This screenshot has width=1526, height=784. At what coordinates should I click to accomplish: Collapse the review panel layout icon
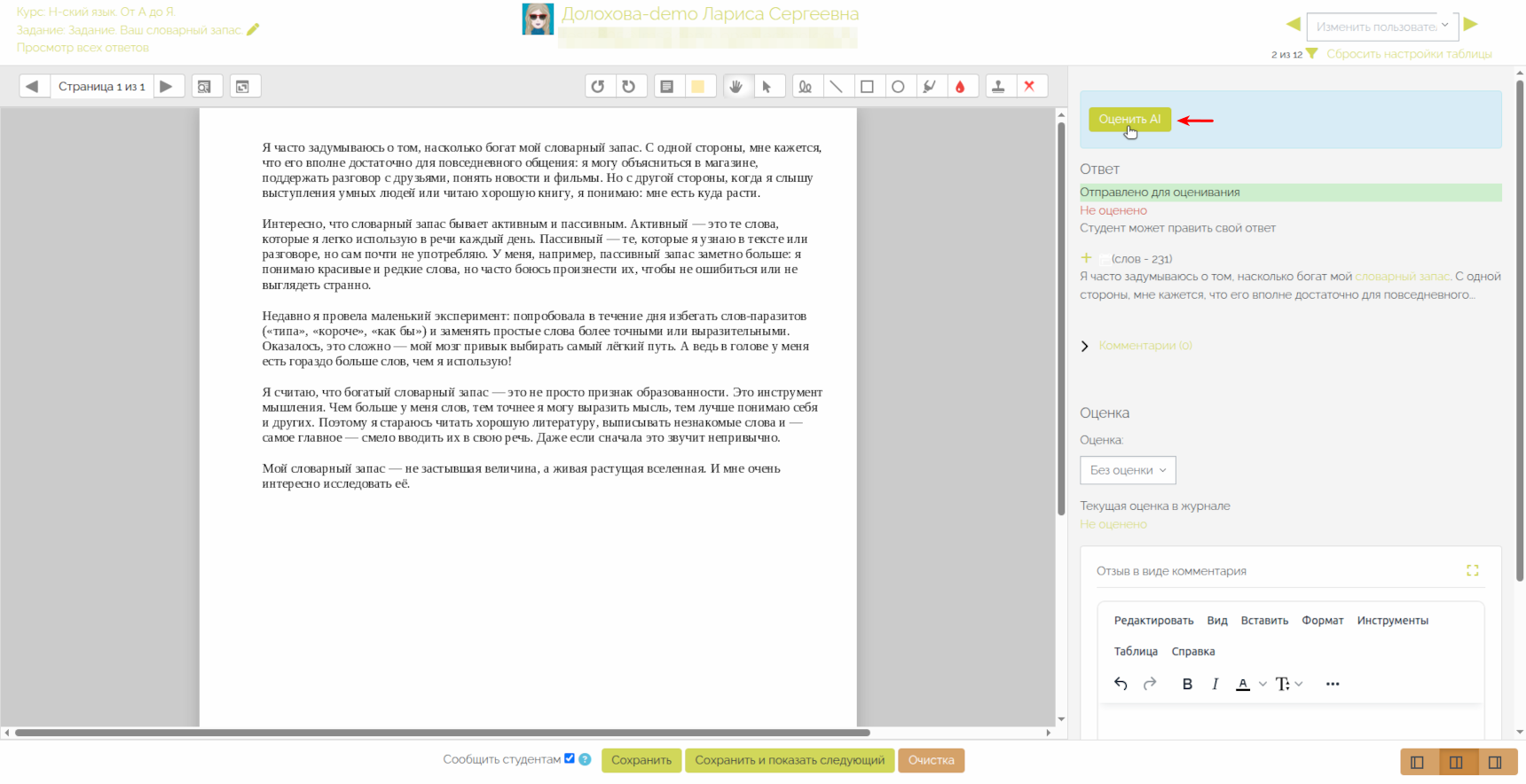tap(1418, 762)
